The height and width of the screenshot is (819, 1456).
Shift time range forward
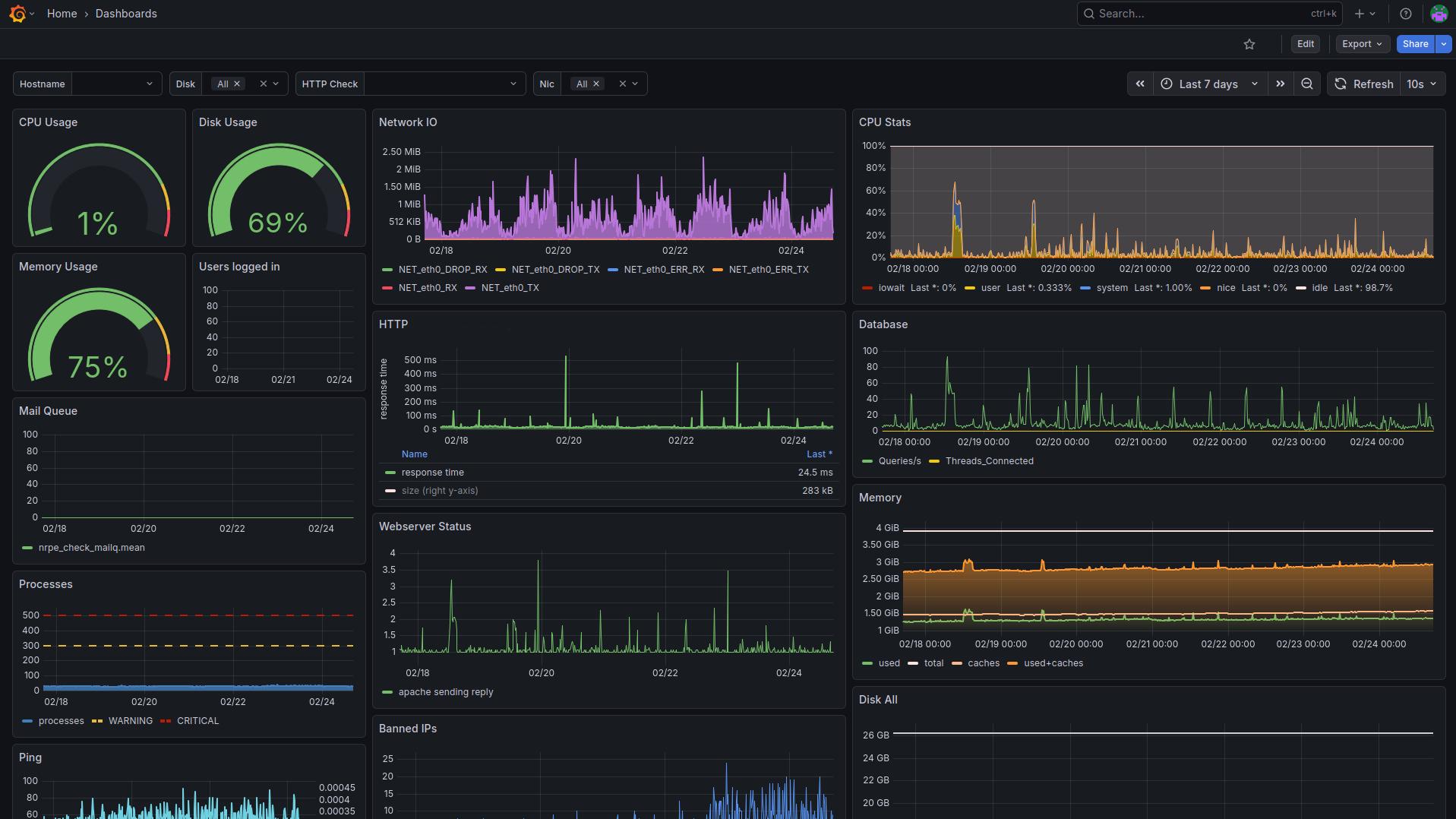[1281, 84]
